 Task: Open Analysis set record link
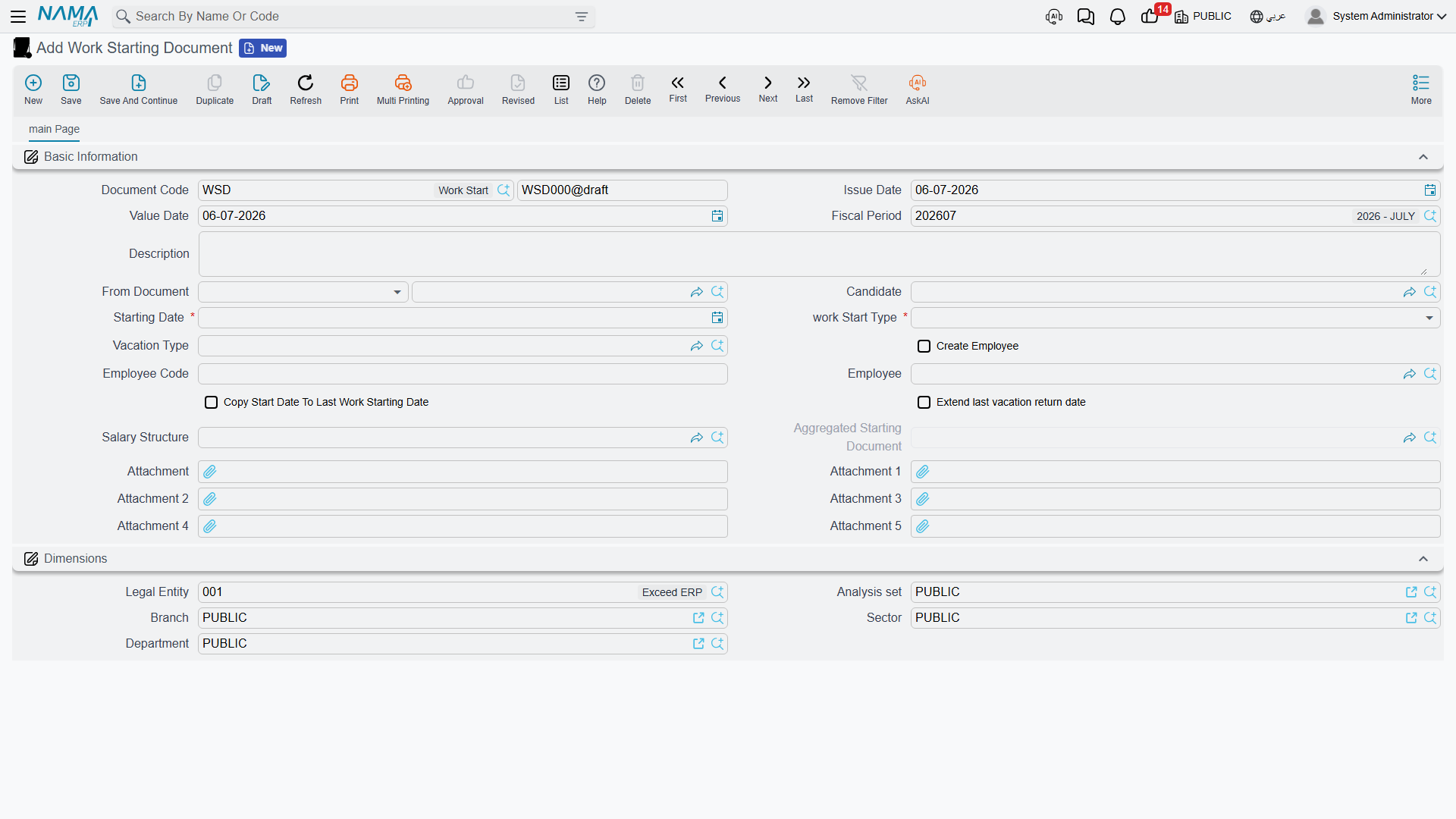(1411, 592)
